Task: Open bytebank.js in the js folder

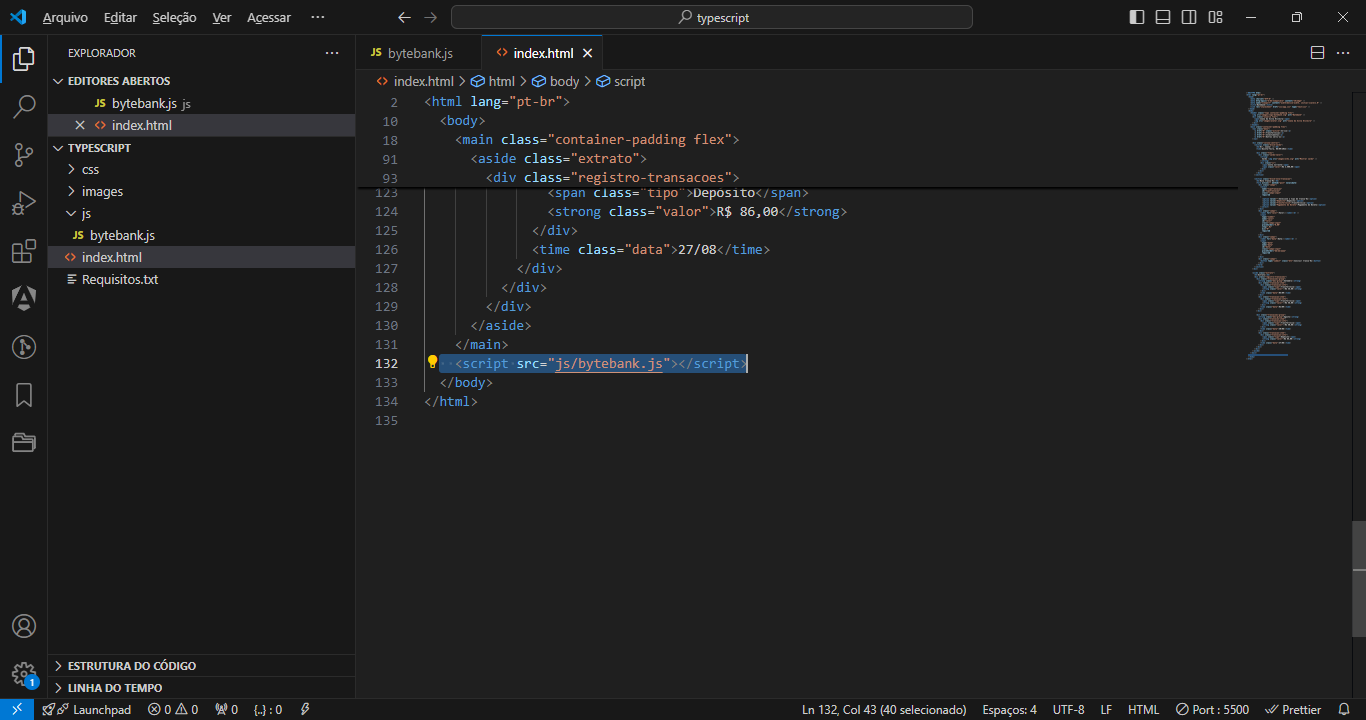Action: (201, 235)
